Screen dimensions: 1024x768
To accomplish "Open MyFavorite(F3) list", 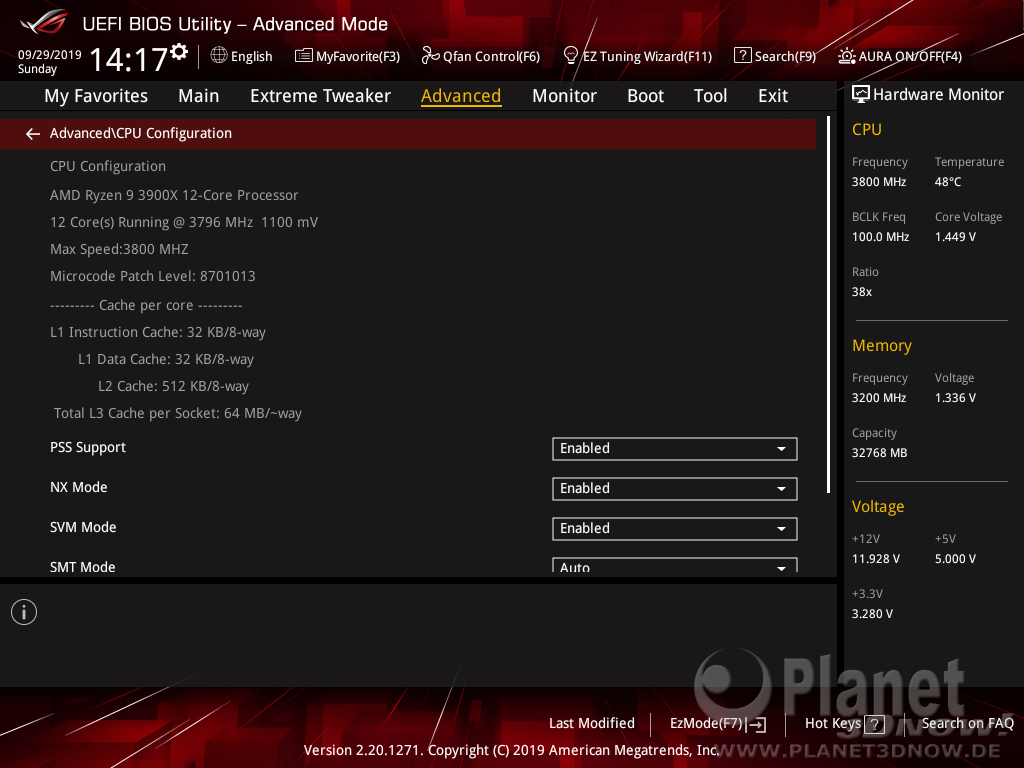I will (x=347, y=56).
